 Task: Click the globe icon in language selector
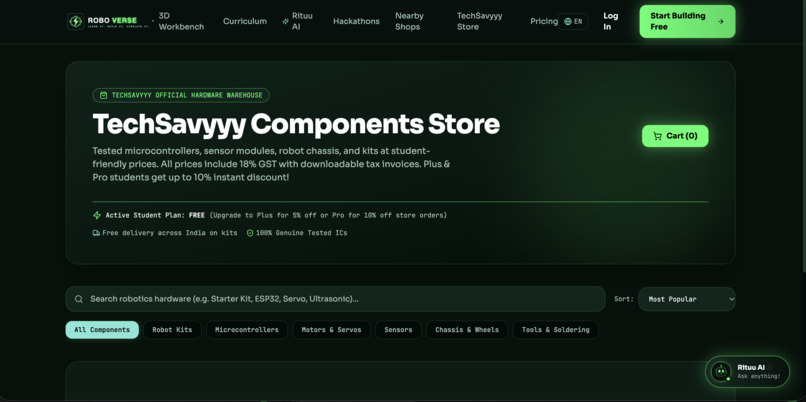(x=567, y=22)
